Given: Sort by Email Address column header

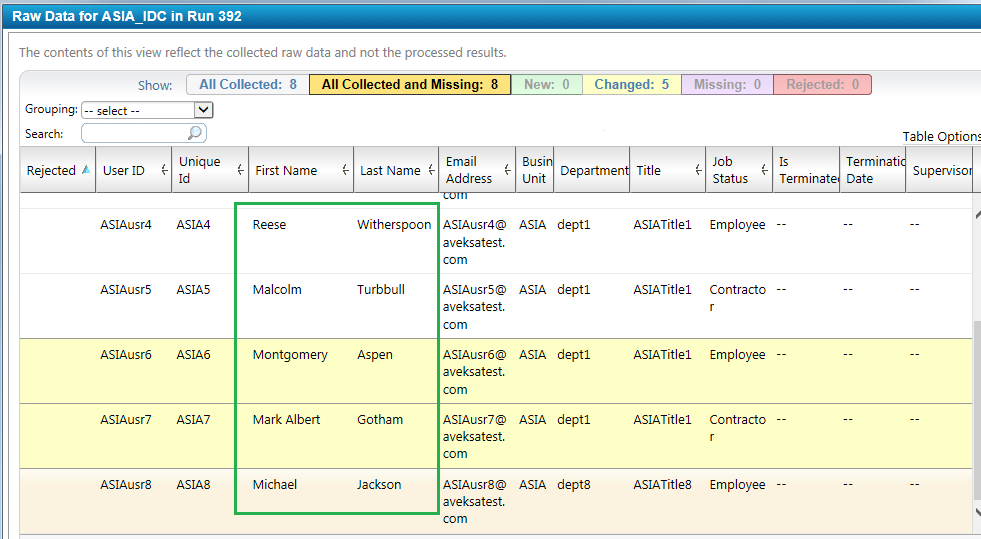Looking at the screenshot, I should pyautogui.click(x=468, y=170).
